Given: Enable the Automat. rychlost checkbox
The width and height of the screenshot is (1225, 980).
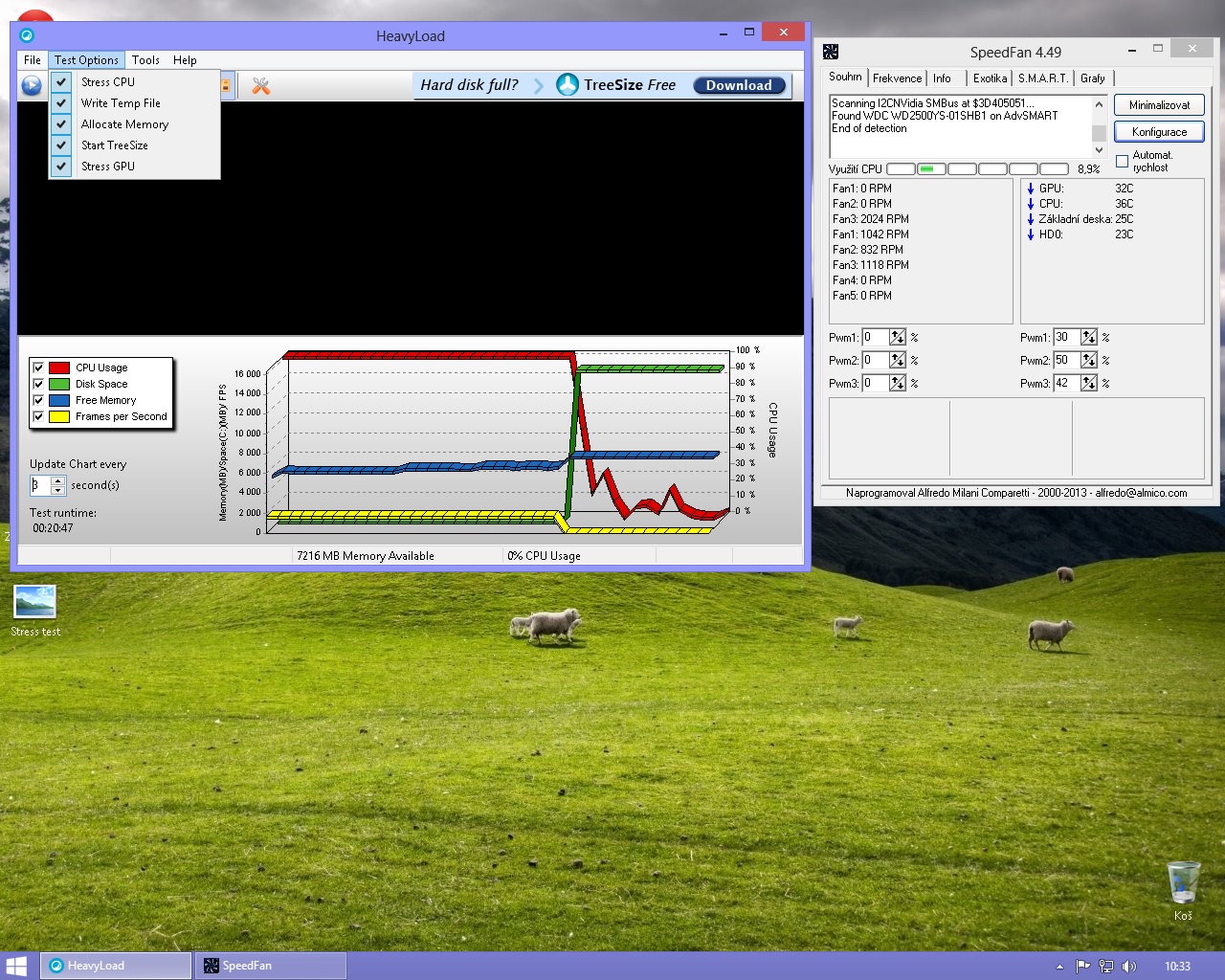Looking at the screenshot, I should 1122,162.
